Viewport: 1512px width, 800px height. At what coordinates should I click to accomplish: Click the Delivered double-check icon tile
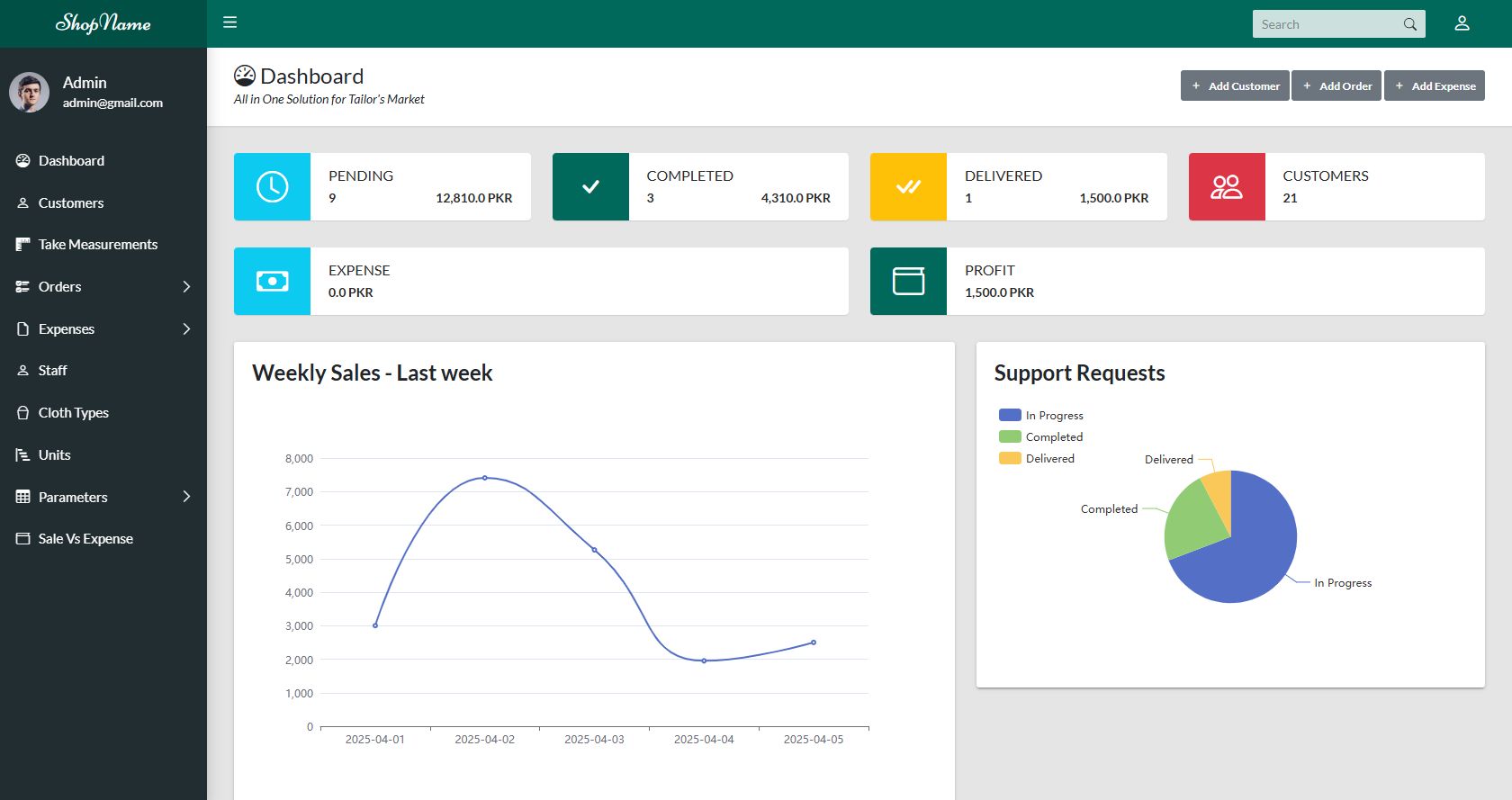pos(908,186)
